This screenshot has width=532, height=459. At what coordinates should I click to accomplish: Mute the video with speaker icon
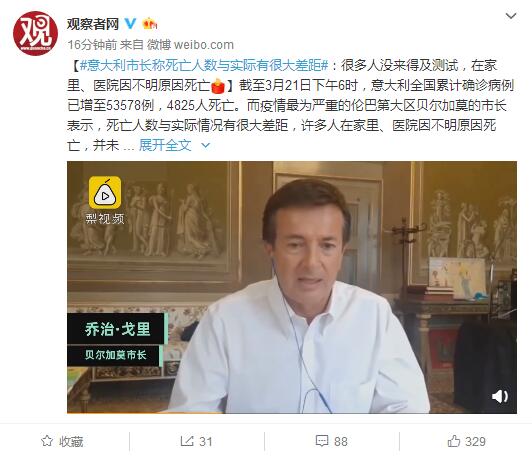[500, 396]
